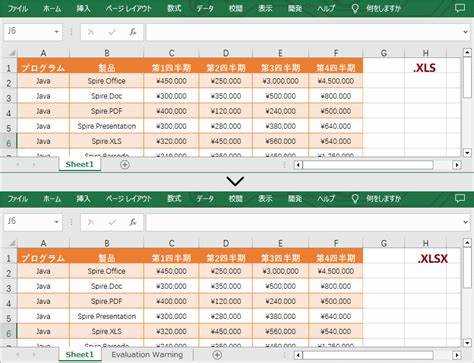
Task: Click the Insert Function fx icon in bottom window
Action: point(133,222)
